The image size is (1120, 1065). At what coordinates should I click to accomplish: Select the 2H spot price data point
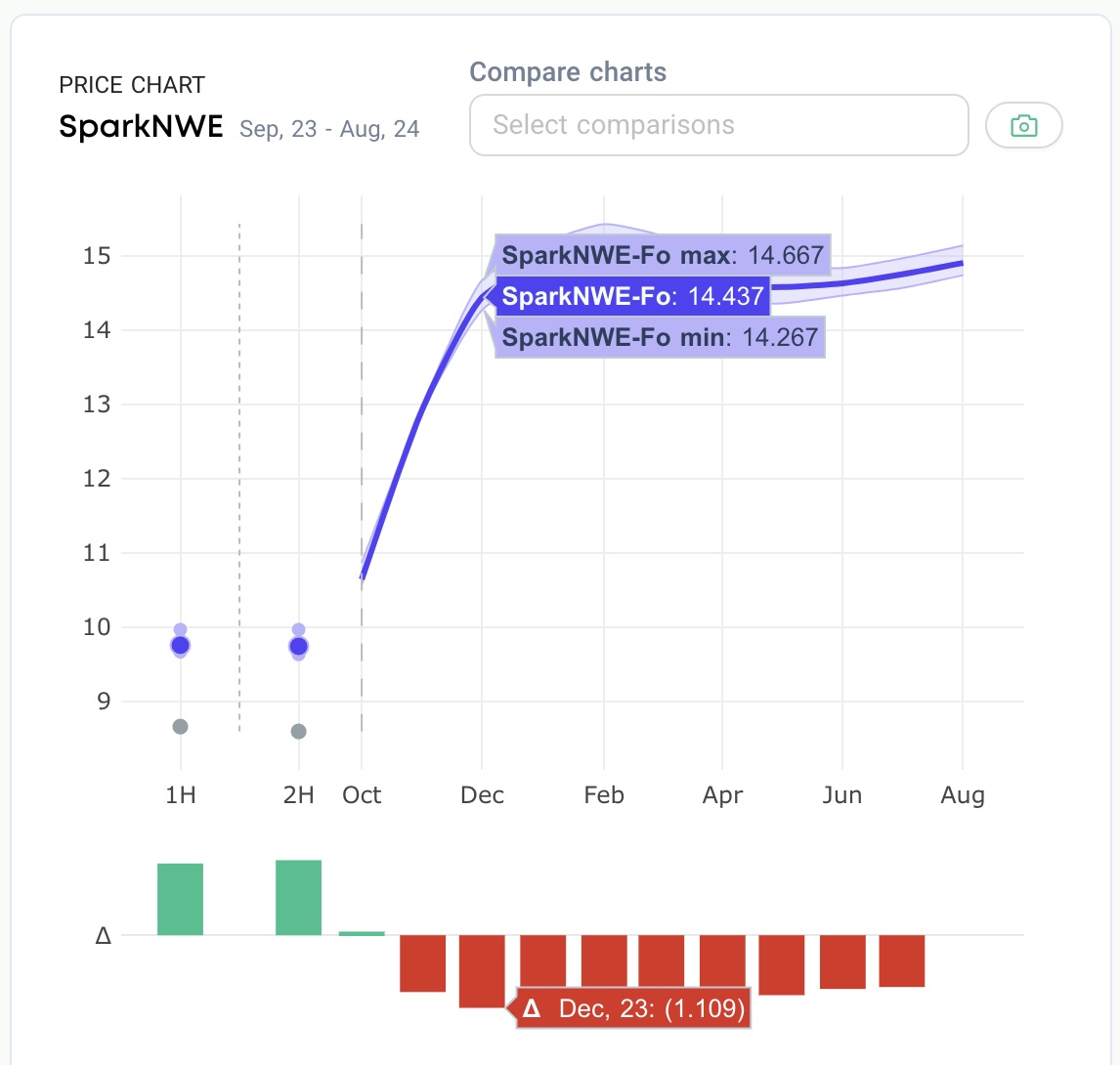298,646
